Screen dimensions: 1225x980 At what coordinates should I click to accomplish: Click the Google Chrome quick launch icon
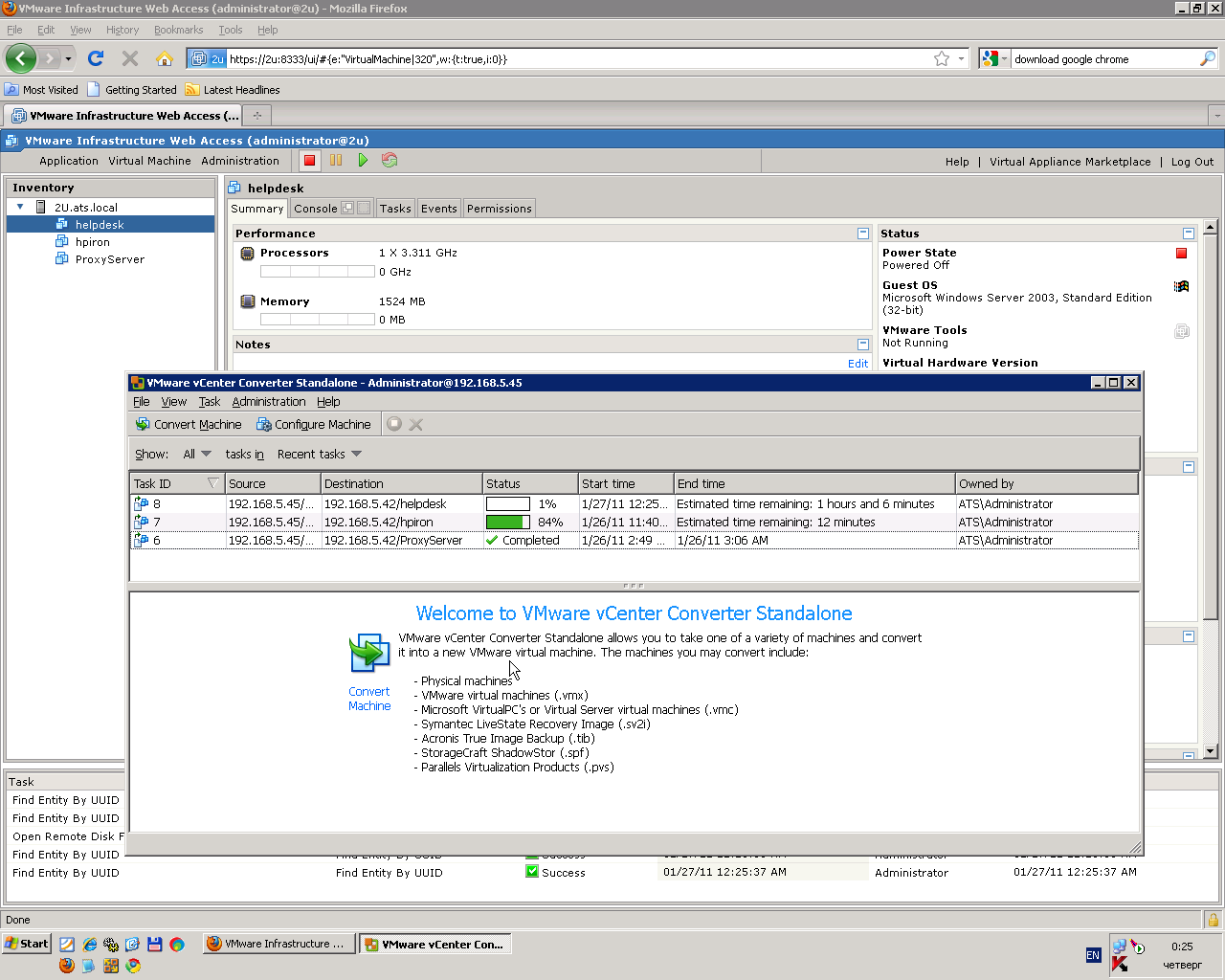point(133,966)
